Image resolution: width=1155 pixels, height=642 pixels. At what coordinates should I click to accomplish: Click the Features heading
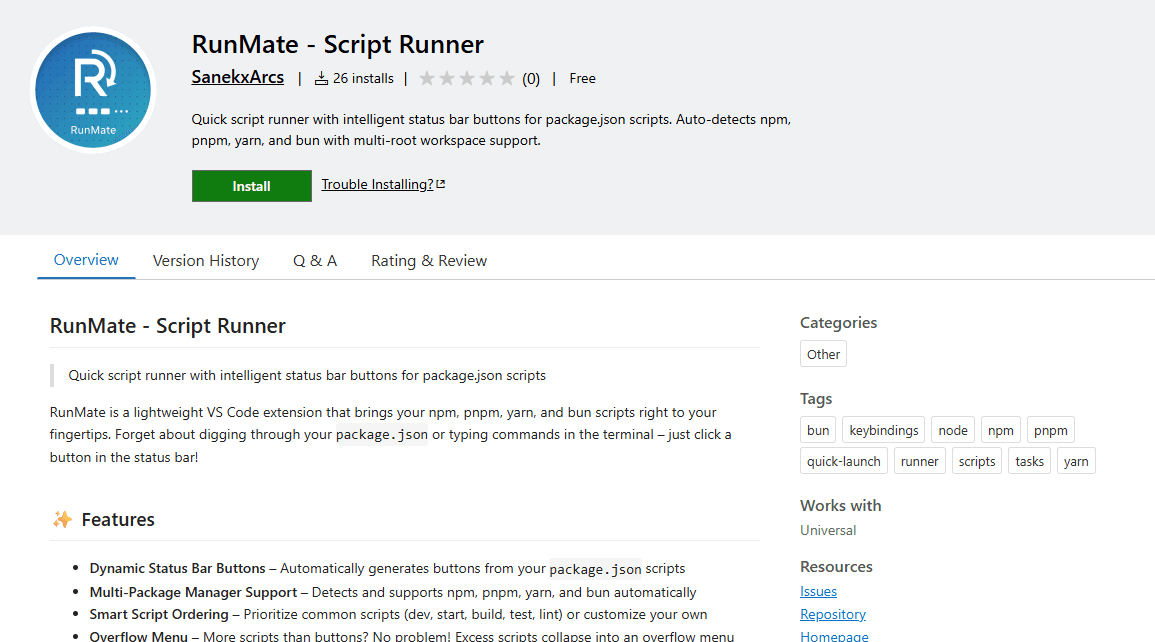118,520
